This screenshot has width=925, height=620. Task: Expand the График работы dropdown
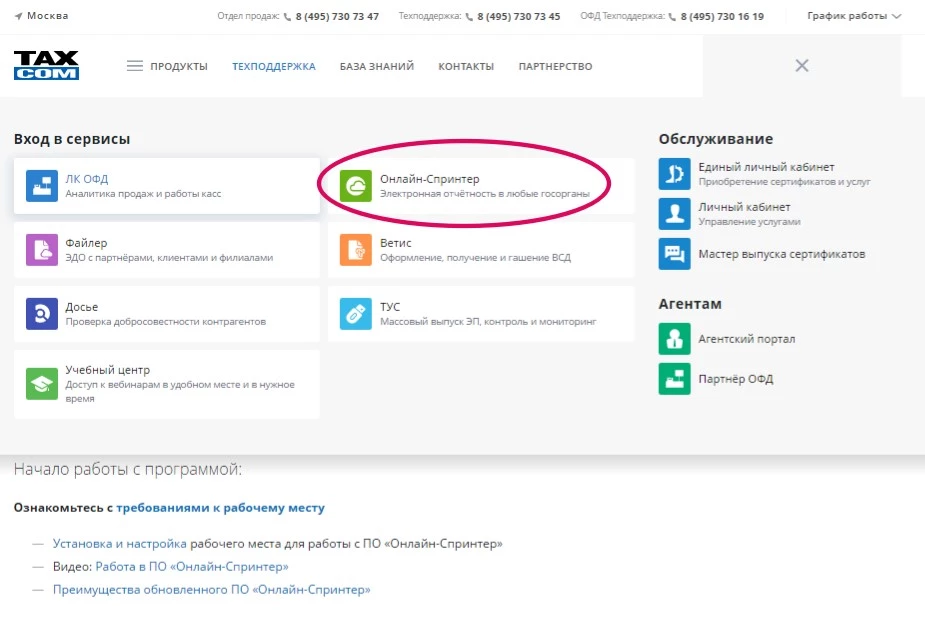pos(854,16)
